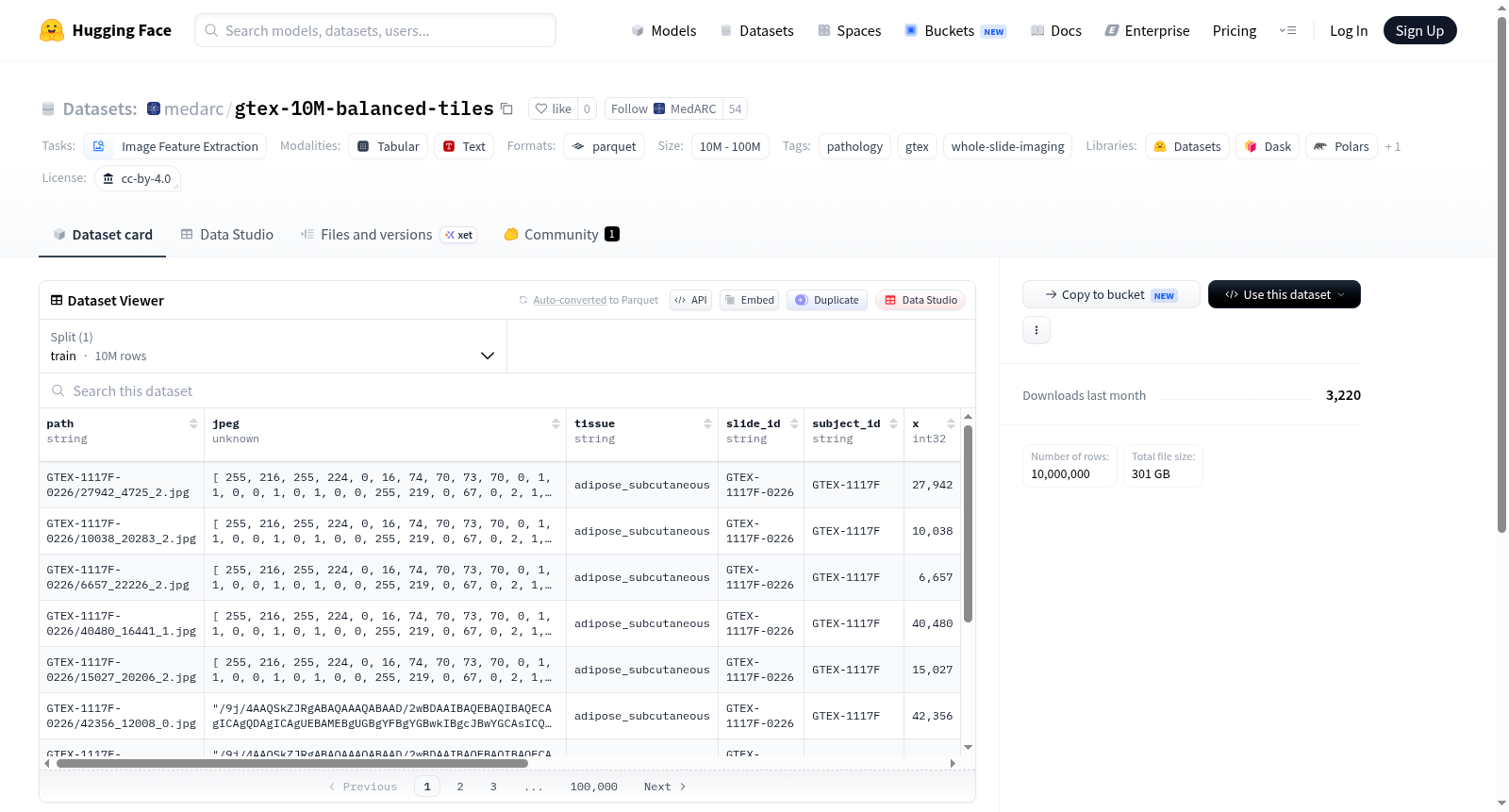1509x812 pixels.
Task: Click the parquet format tag
Action: (x=604, y=146)
